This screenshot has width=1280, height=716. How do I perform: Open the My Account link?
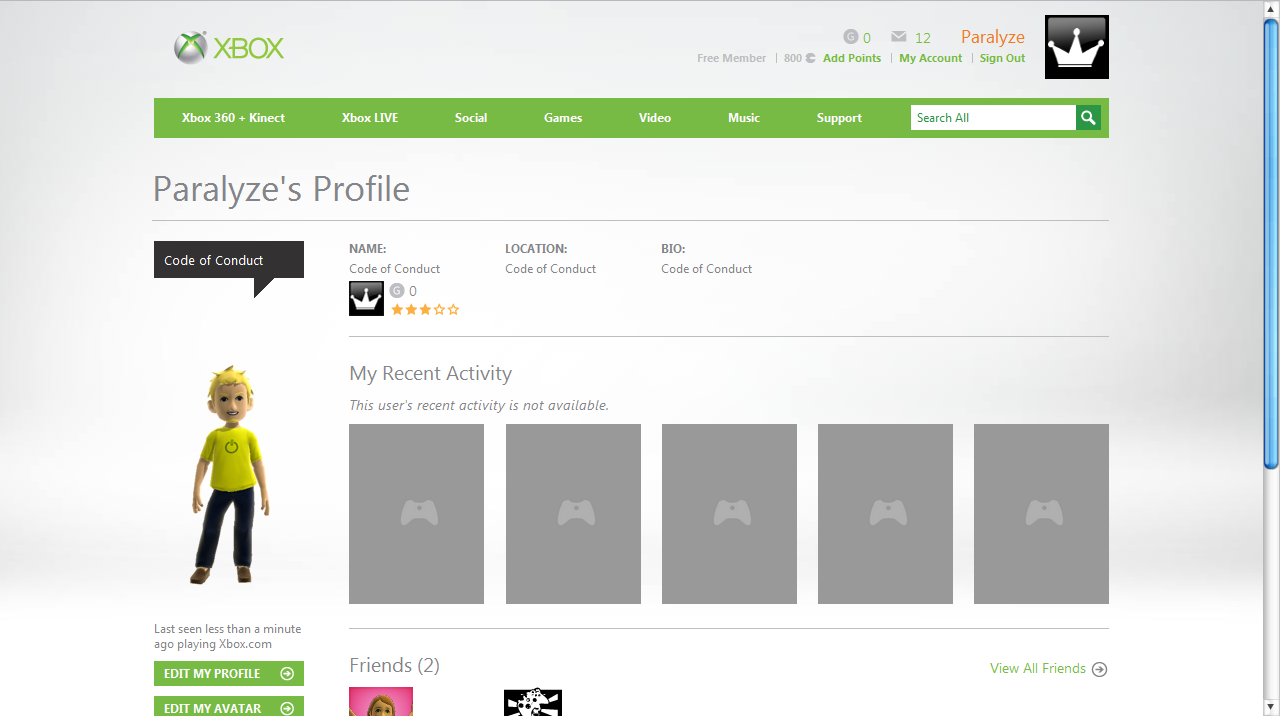pyautogui.click(x=931, y=58)
